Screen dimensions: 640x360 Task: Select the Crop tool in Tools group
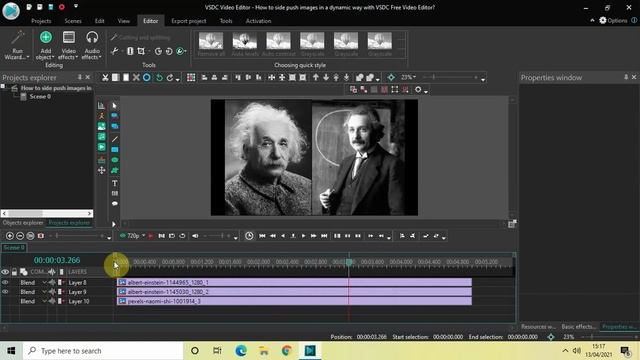point(141,51)
